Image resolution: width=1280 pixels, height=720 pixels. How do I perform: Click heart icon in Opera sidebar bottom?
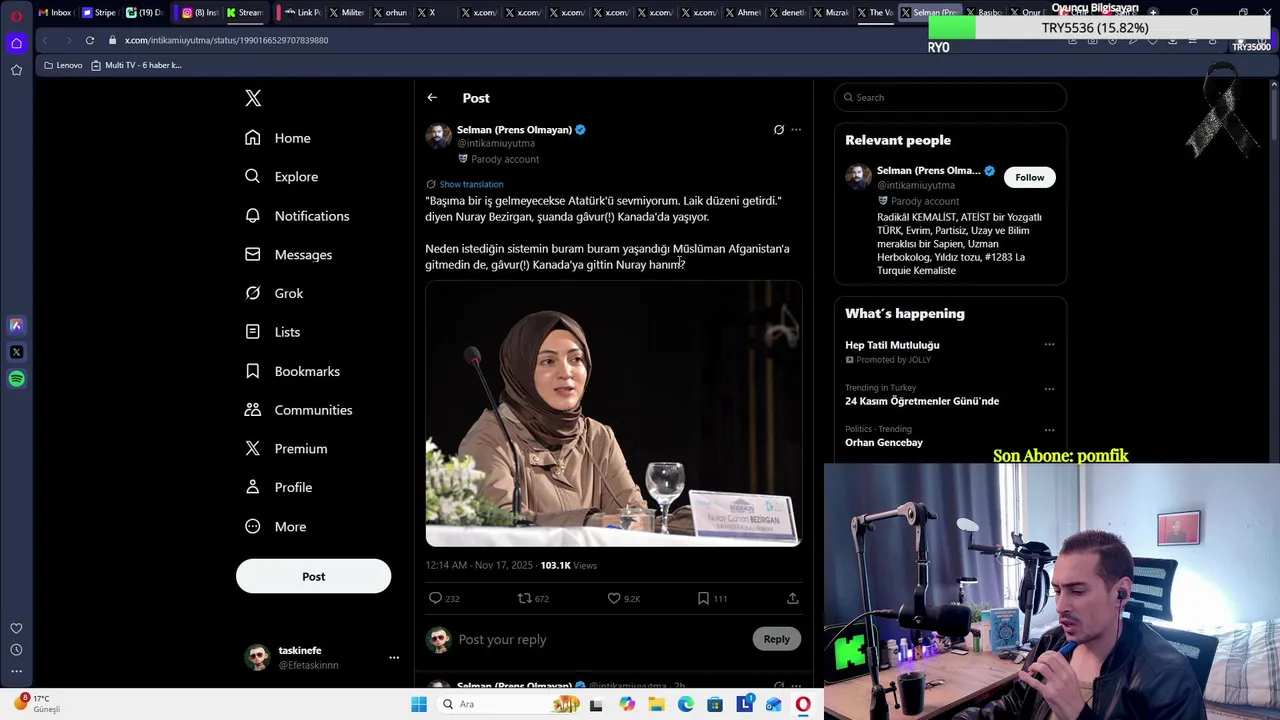pos(16,628)
